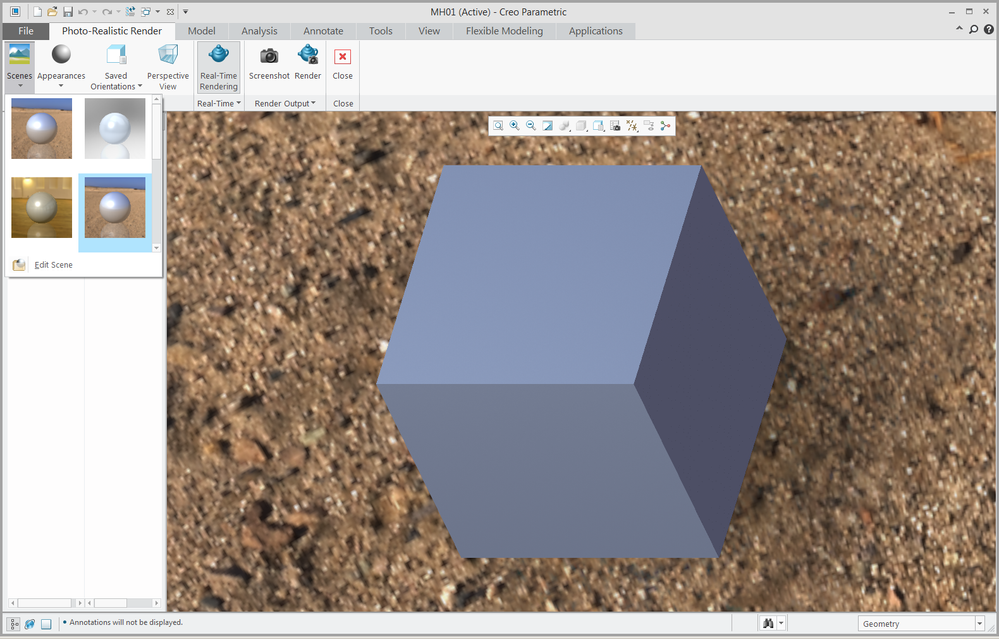Close the Photo-Realistic Render tab
Viewport: 999px width, 639px height.
(342, 64)
